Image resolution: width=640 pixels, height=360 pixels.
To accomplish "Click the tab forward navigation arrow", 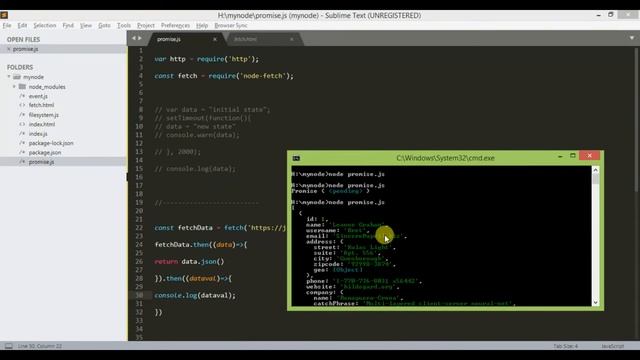I will point(140,38).
